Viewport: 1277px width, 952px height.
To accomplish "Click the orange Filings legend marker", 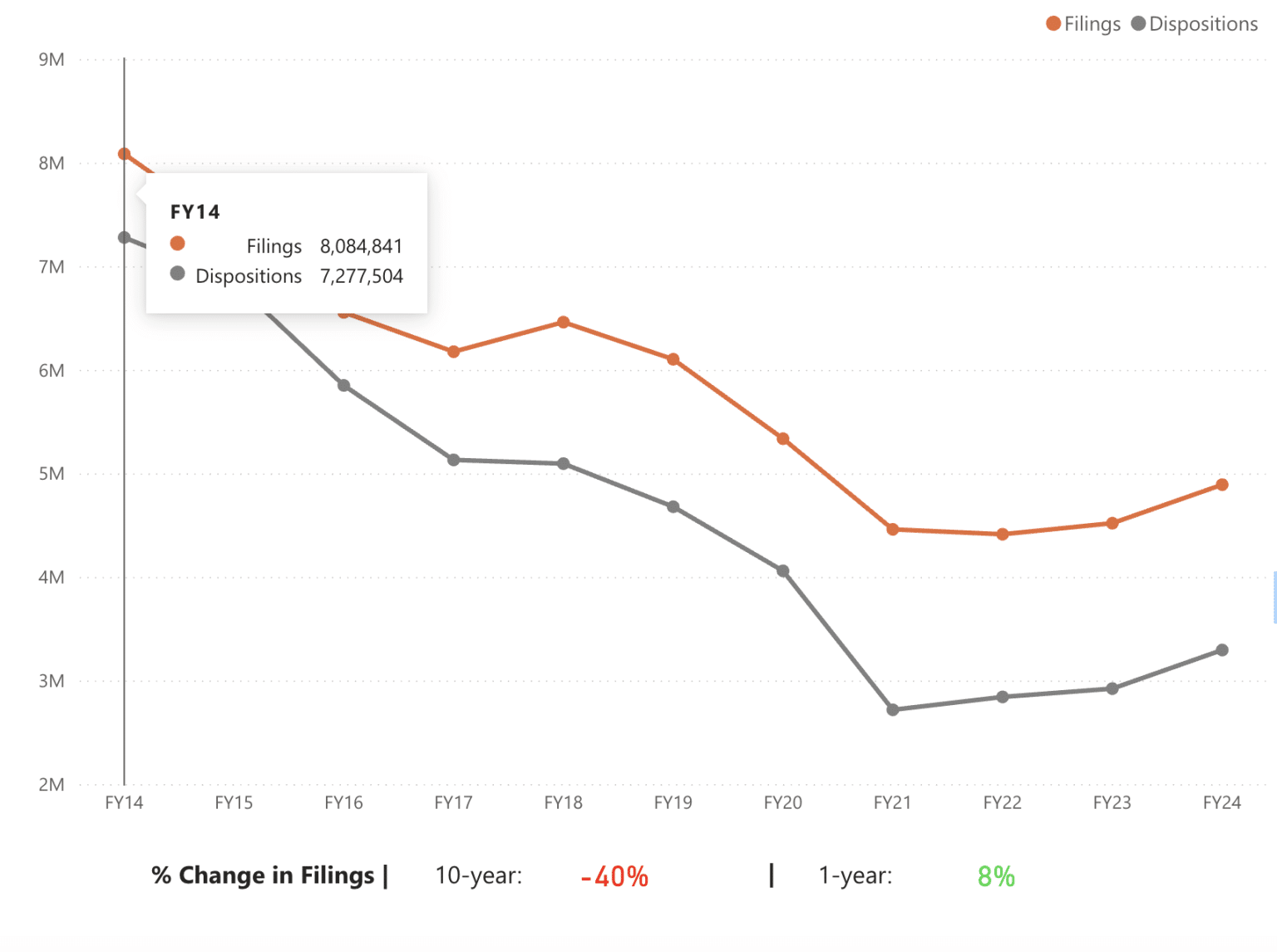I will pos(1053,24).
